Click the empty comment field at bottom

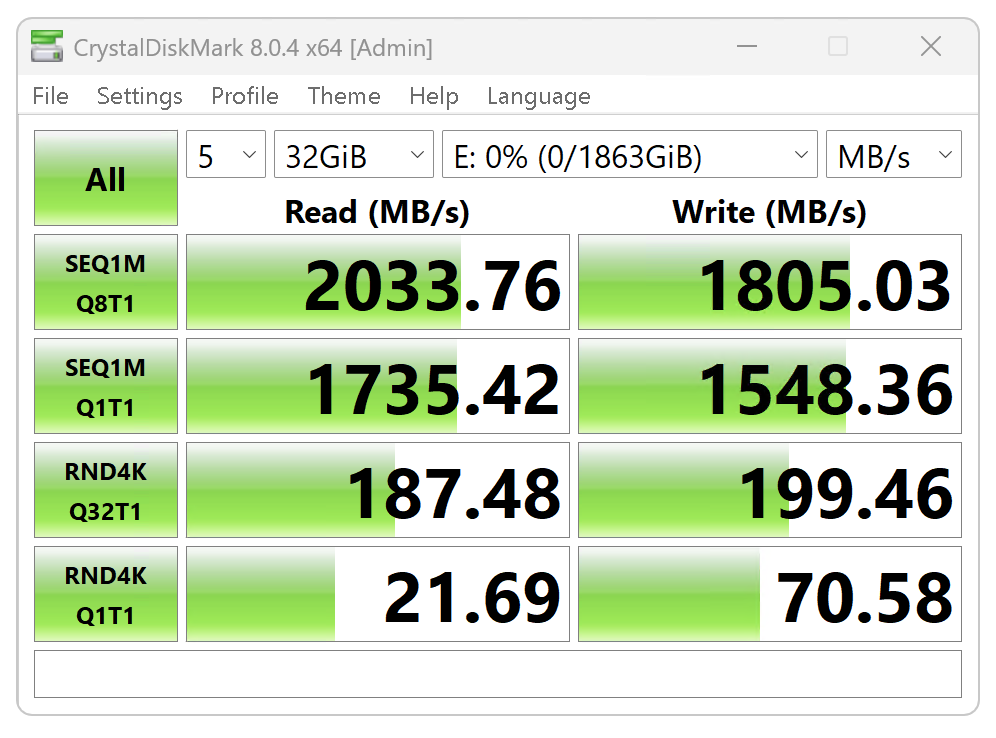click(x=498, y=674)
